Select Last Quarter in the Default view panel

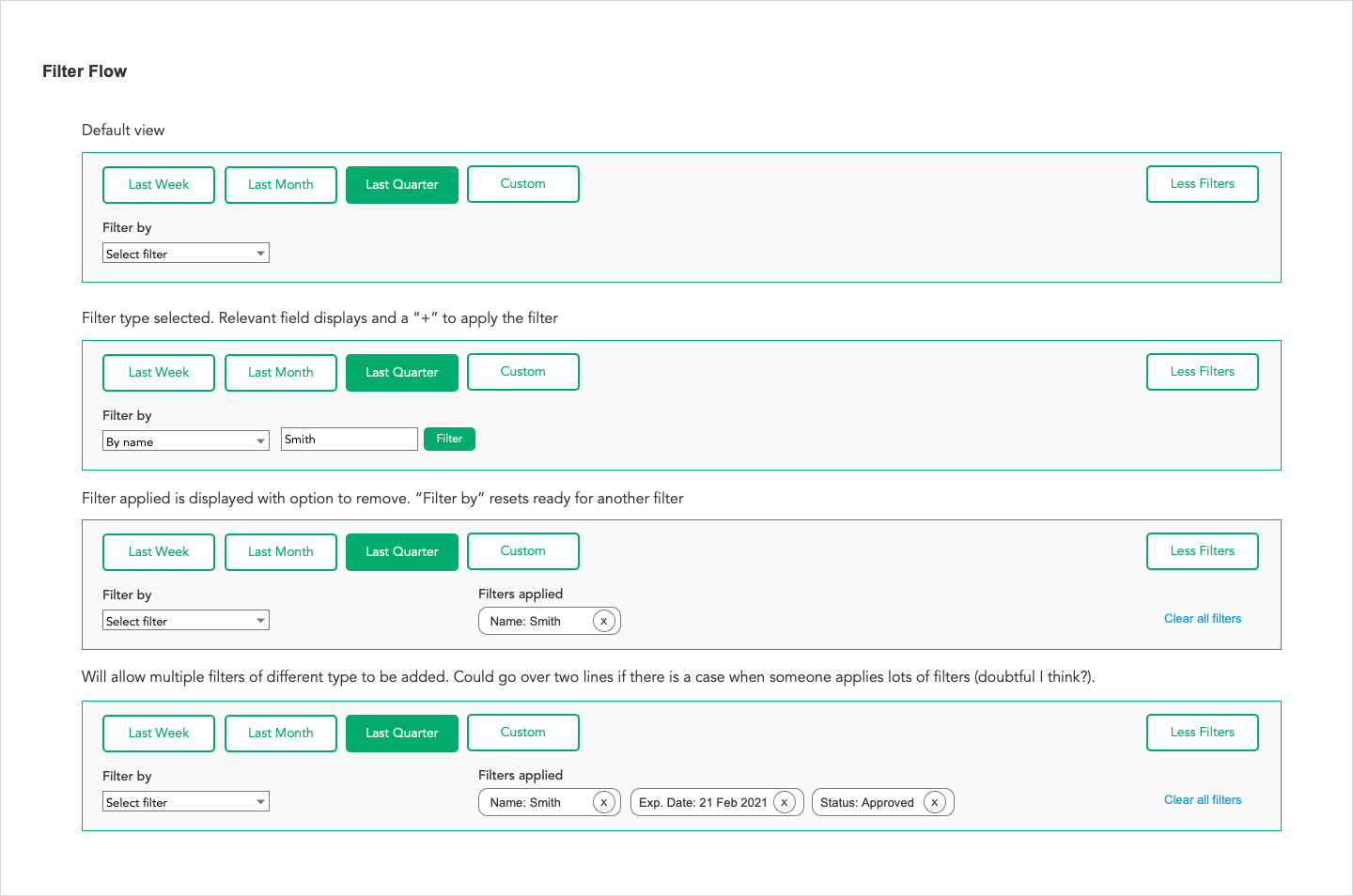pos(402,185)
